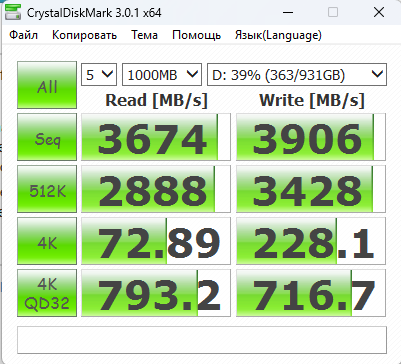
Task: Click the CrystalDiskMark app icon in title bar
Action: pos(13,13)
